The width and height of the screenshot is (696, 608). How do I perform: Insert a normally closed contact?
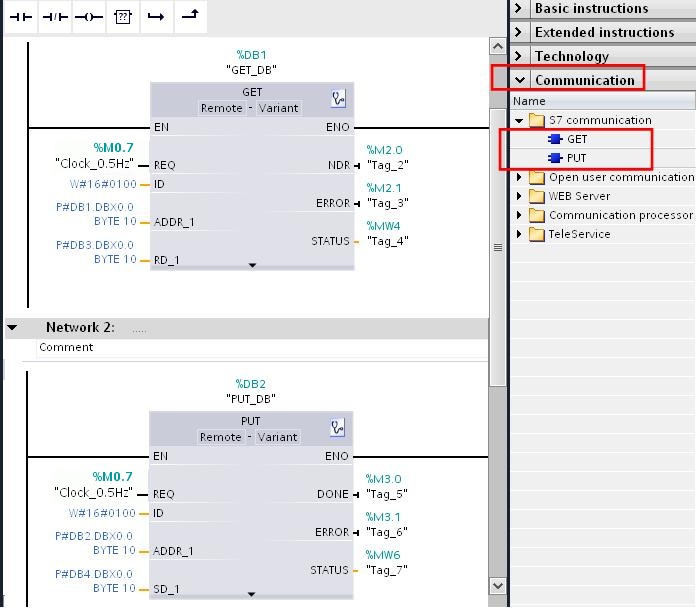pos(55,17)
